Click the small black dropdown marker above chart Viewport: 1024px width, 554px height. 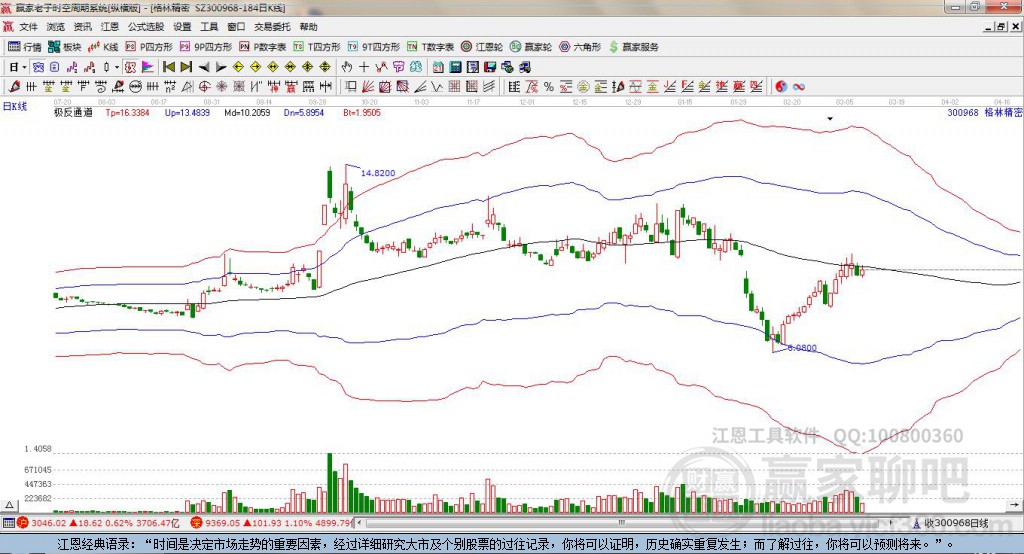click(830, 119)
